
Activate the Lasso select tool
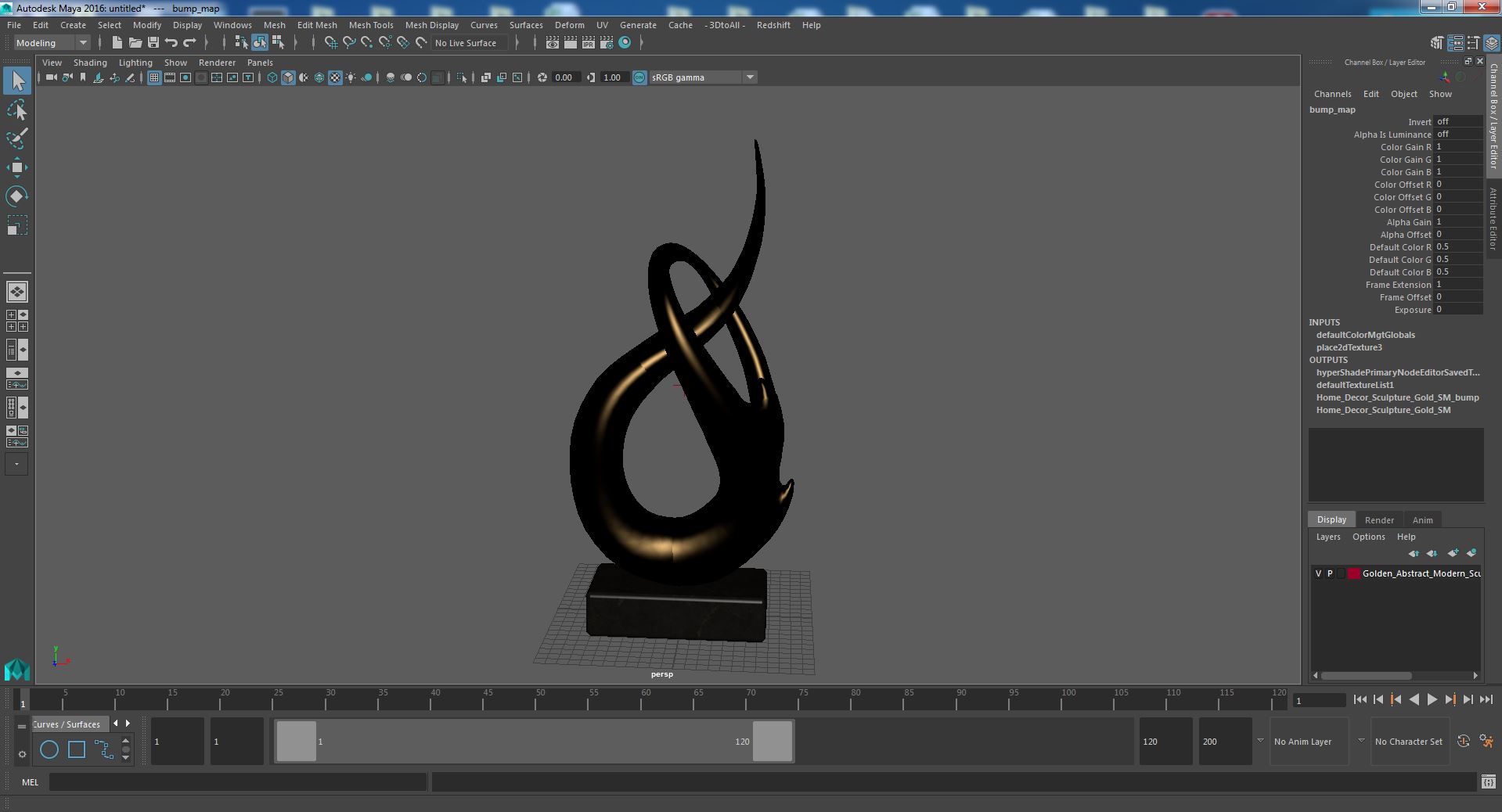point(17,110)
